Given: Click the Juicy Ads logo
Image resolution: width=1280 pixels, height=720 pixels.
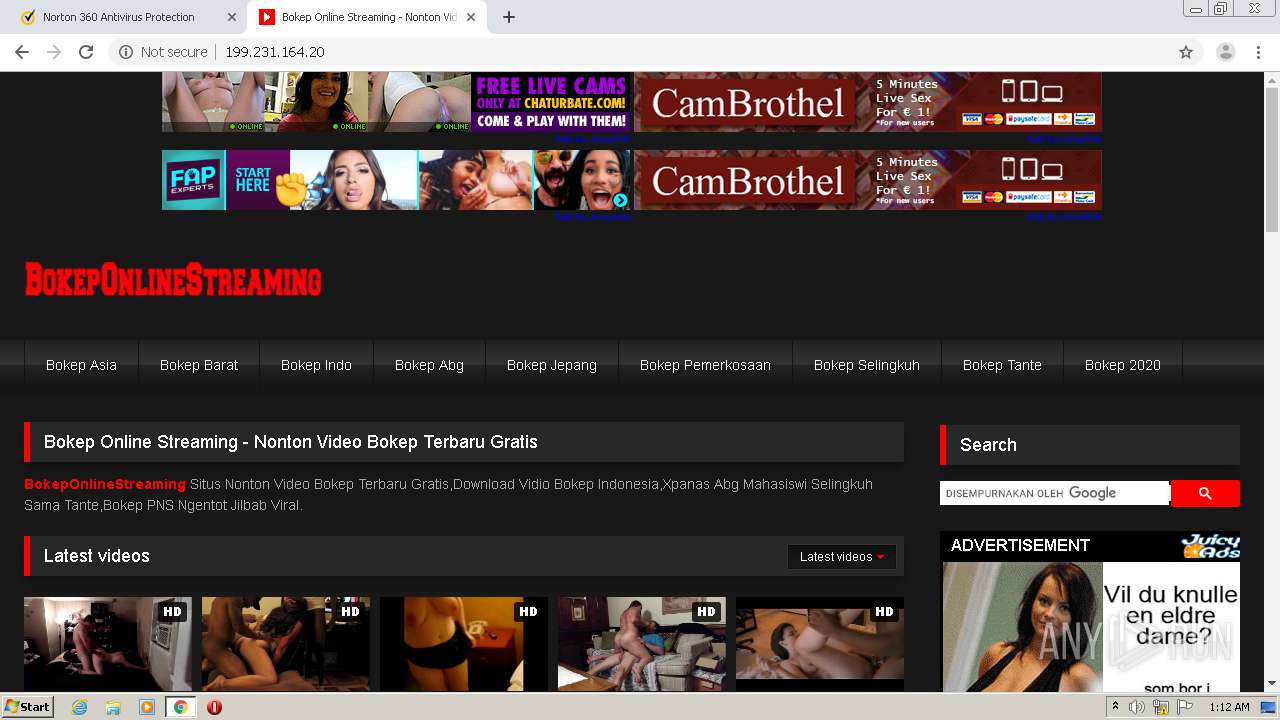Looking at the screenshot, I should 1210,546.
